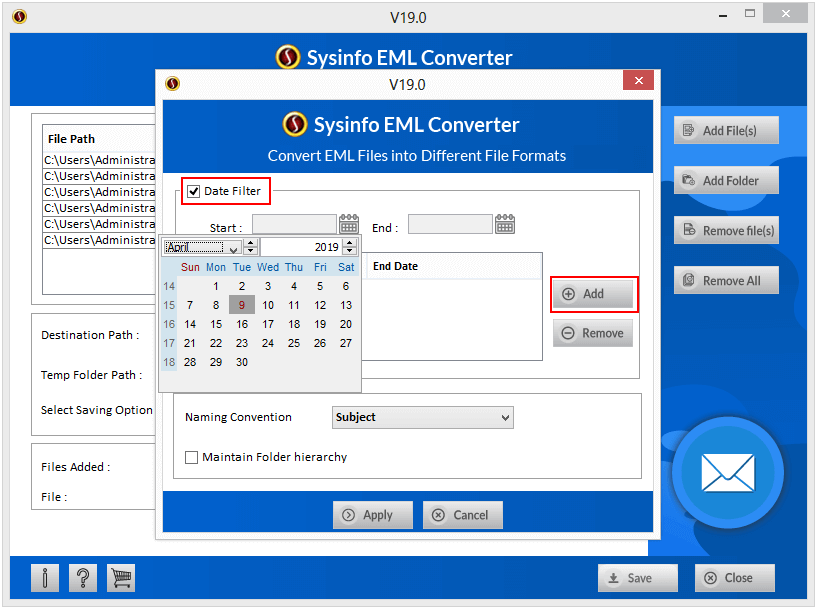Click the End Date column header

[x=452, y=266]
